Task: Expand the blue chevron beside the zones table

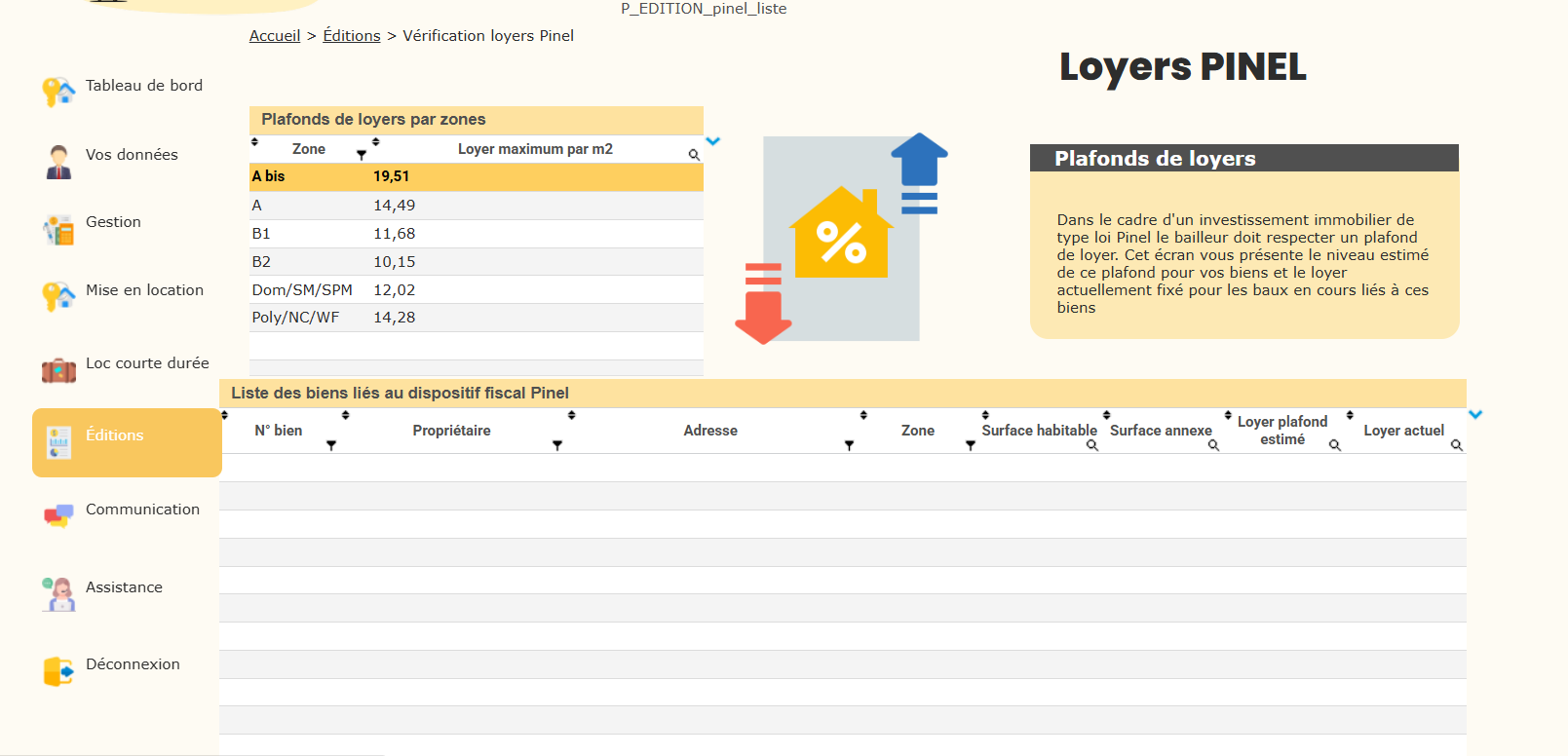Action: 712,141
